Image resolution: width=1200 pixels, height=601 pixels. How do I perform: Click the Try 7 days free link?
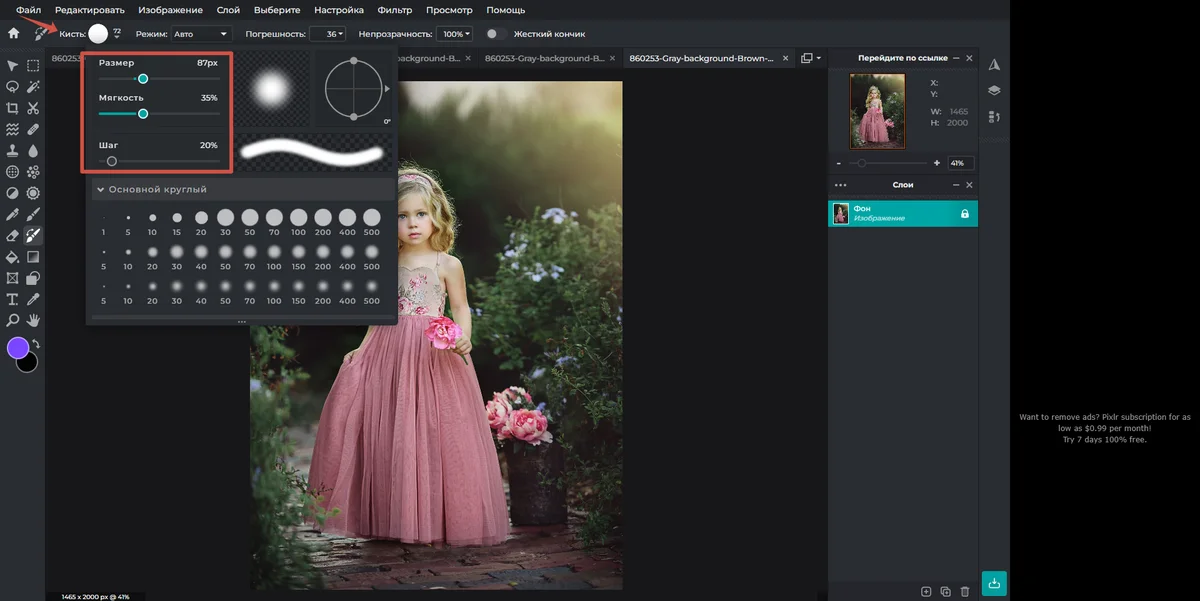pos(1105,439)
